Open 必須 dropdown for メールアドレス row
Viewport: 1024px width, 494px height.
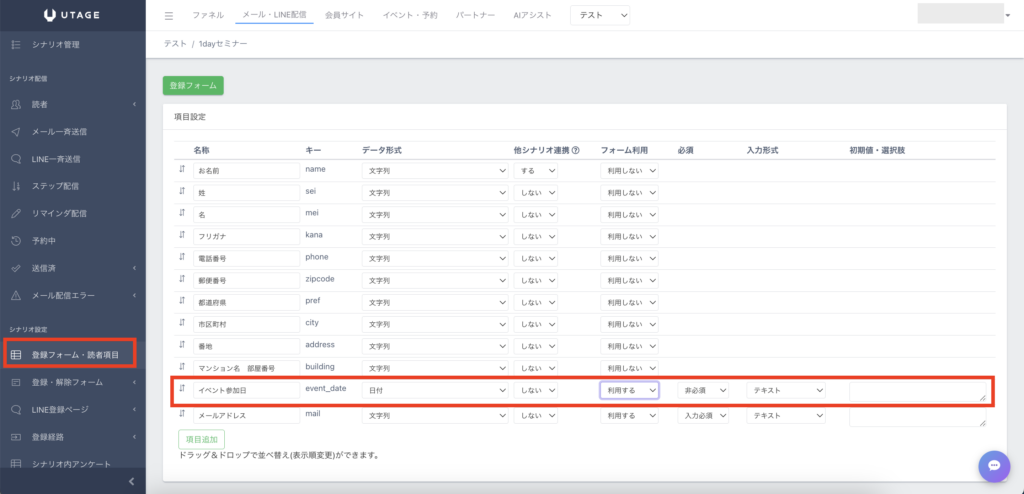[x=703, y=415]
